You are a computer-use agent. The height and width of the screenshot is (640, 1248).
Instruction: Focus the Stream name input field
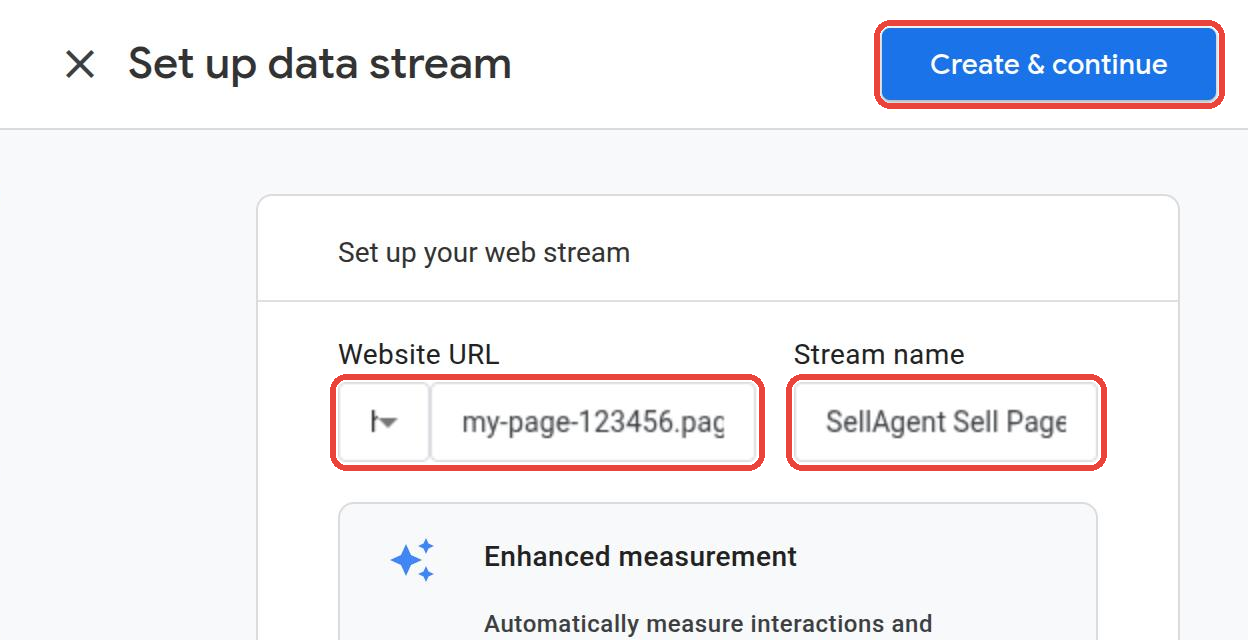point(946,422)
